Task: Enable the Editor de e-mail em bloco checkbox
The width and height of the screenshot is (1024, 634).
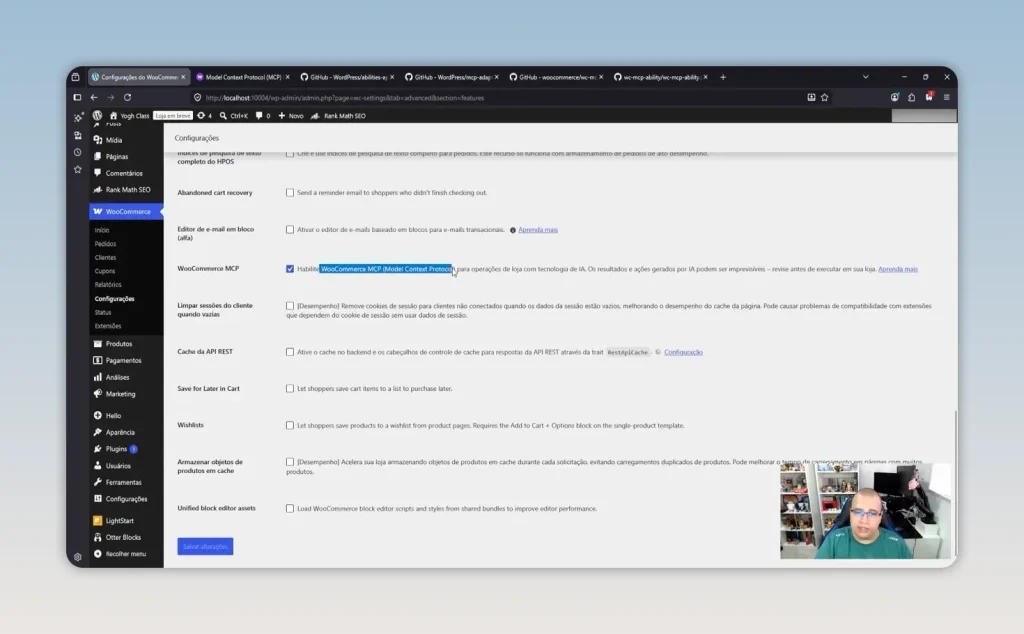Action: click(x=290, y=229)
